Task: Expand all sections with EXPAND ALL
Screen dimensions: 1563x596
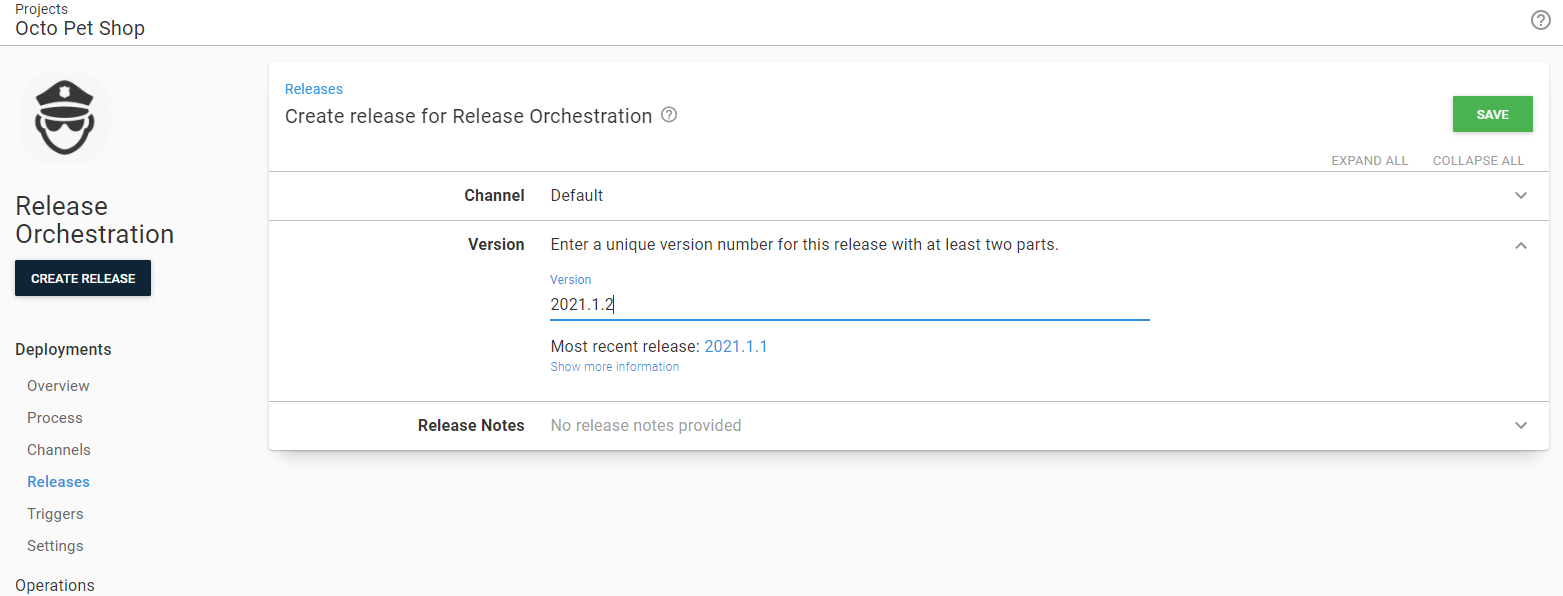Action: [x=1370, y=160]
